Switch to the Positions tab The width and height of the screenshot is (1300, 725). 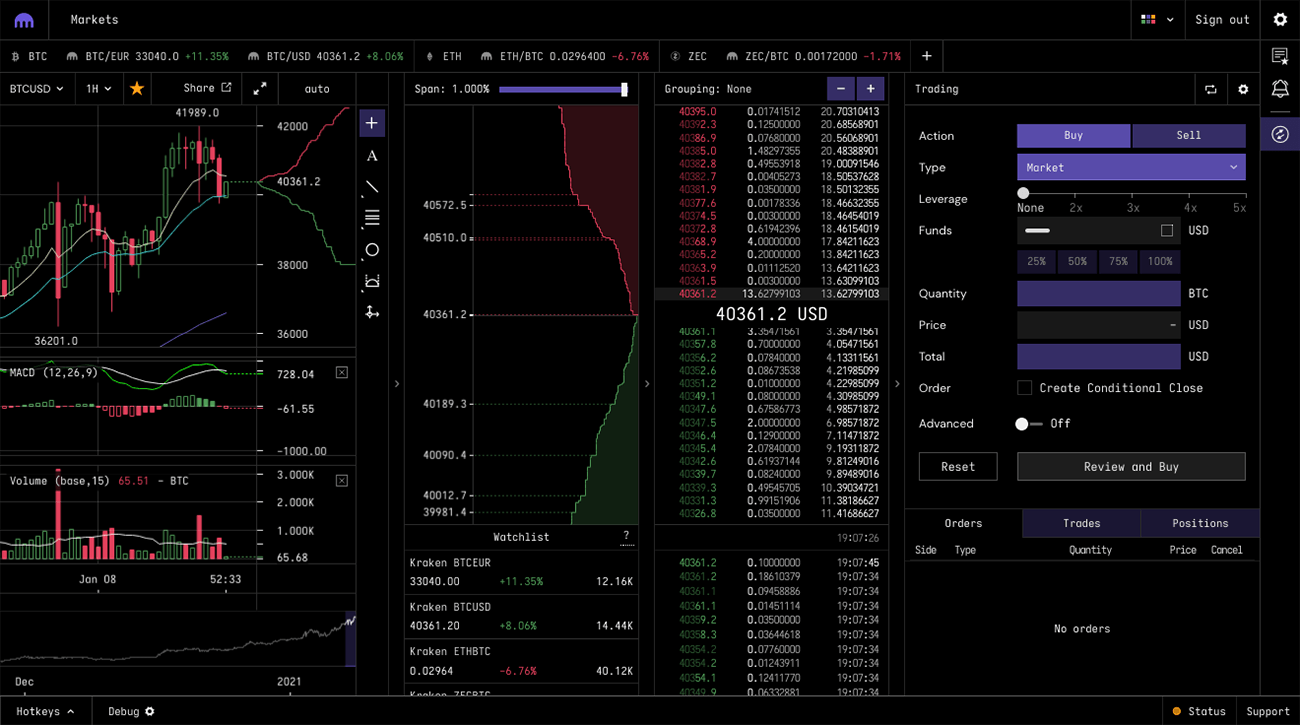pos(1200,523)
